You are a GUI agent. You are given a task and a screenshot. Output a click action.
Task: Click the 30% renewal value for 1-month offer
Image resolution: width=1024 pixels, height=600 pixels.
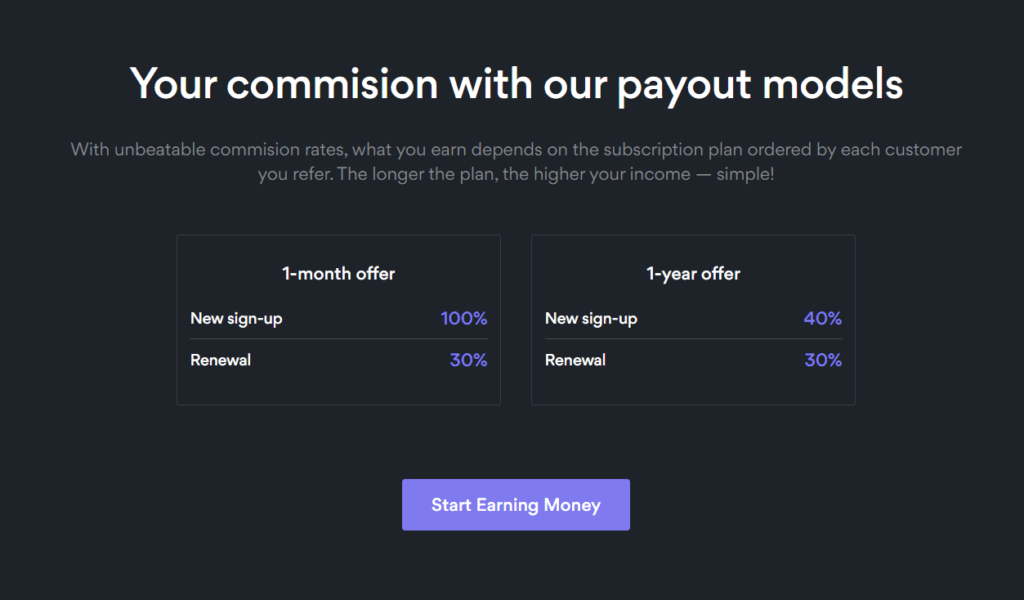(468, 360)
